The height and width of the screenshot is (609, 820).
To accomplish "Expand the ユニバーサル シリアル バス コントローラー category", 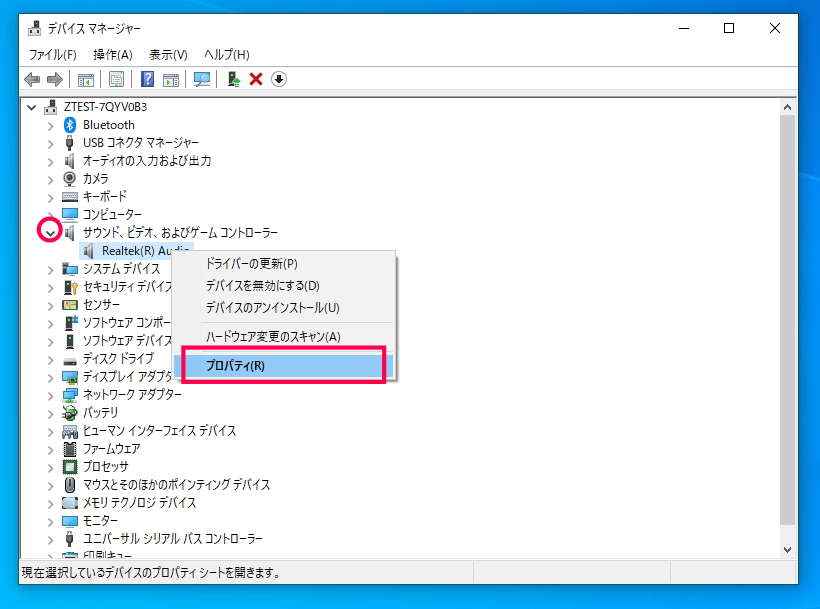I will (50, 539).
